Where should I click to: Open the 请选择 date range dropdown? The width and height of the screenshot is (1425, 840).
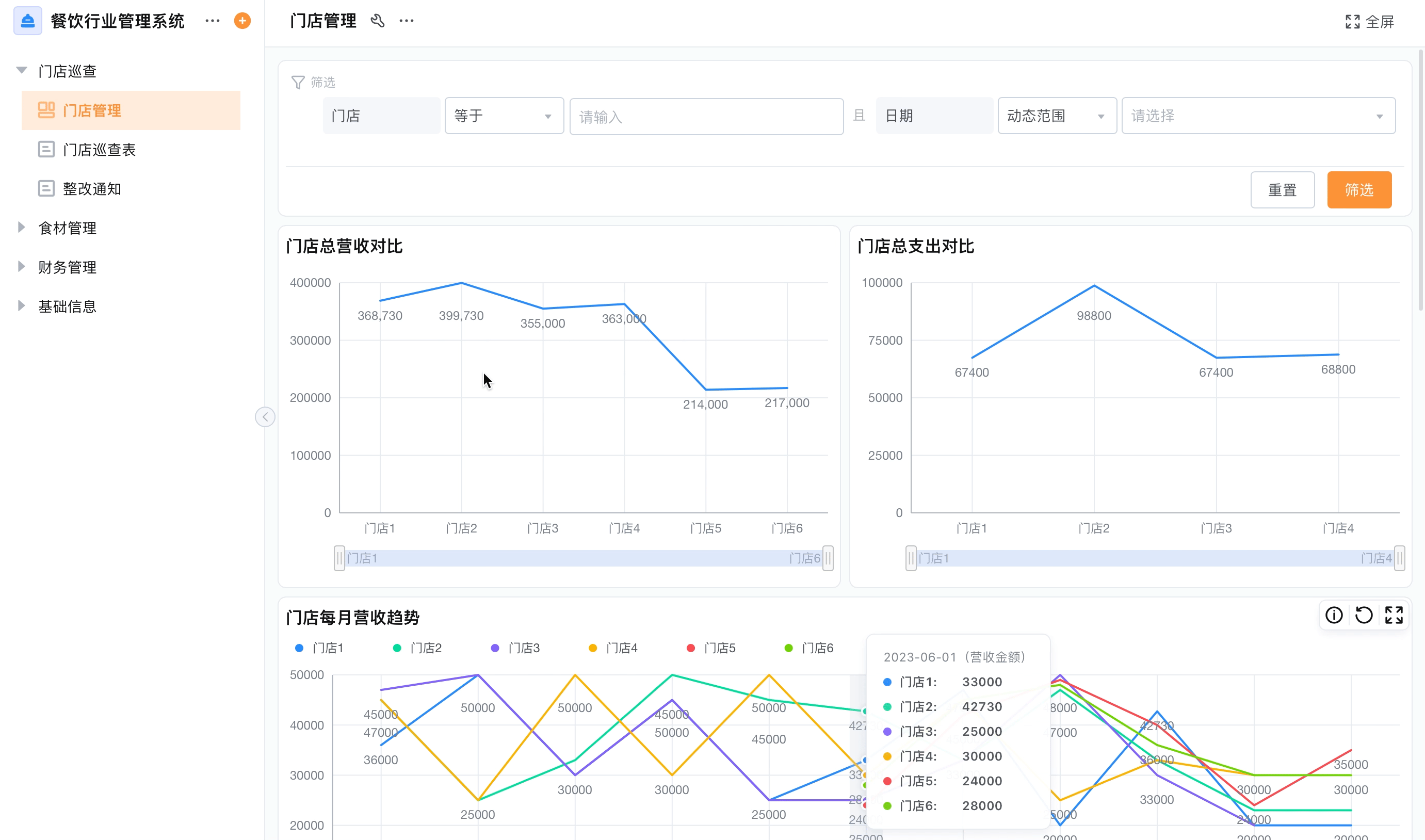coord(1258,116)
